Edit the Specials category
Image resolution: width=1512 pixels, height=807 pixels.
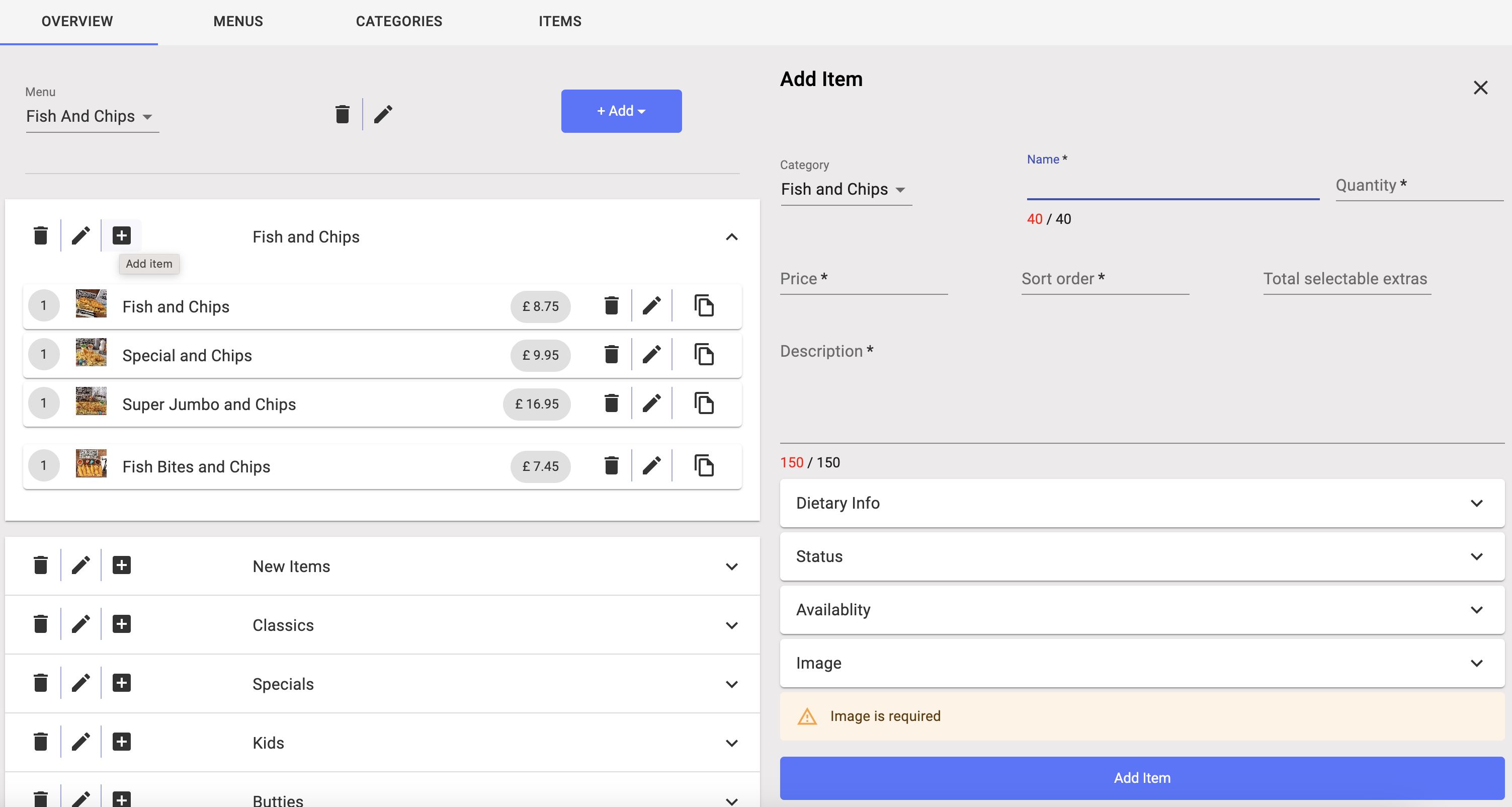tap(81, 683)
